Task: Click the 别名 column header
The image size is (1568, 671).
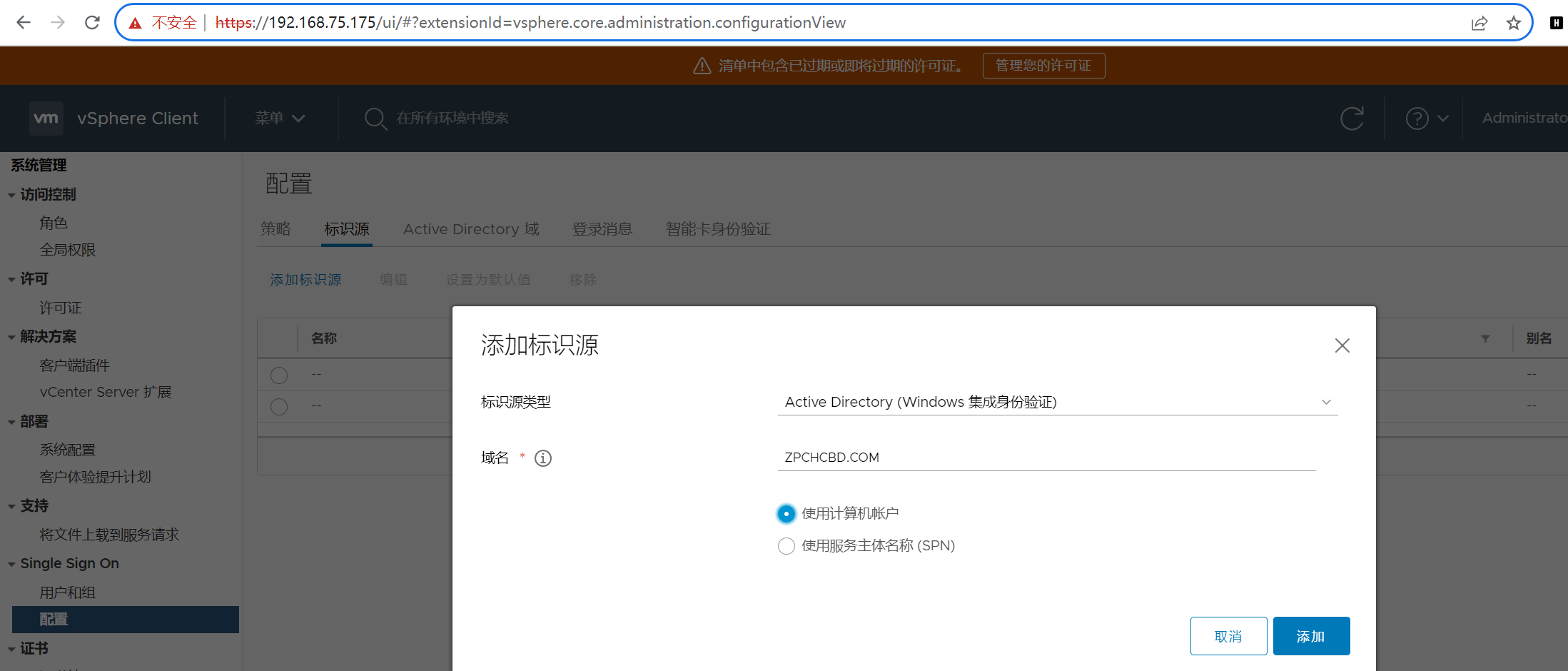Action: pyautogui.click(x=1539, y=338)
